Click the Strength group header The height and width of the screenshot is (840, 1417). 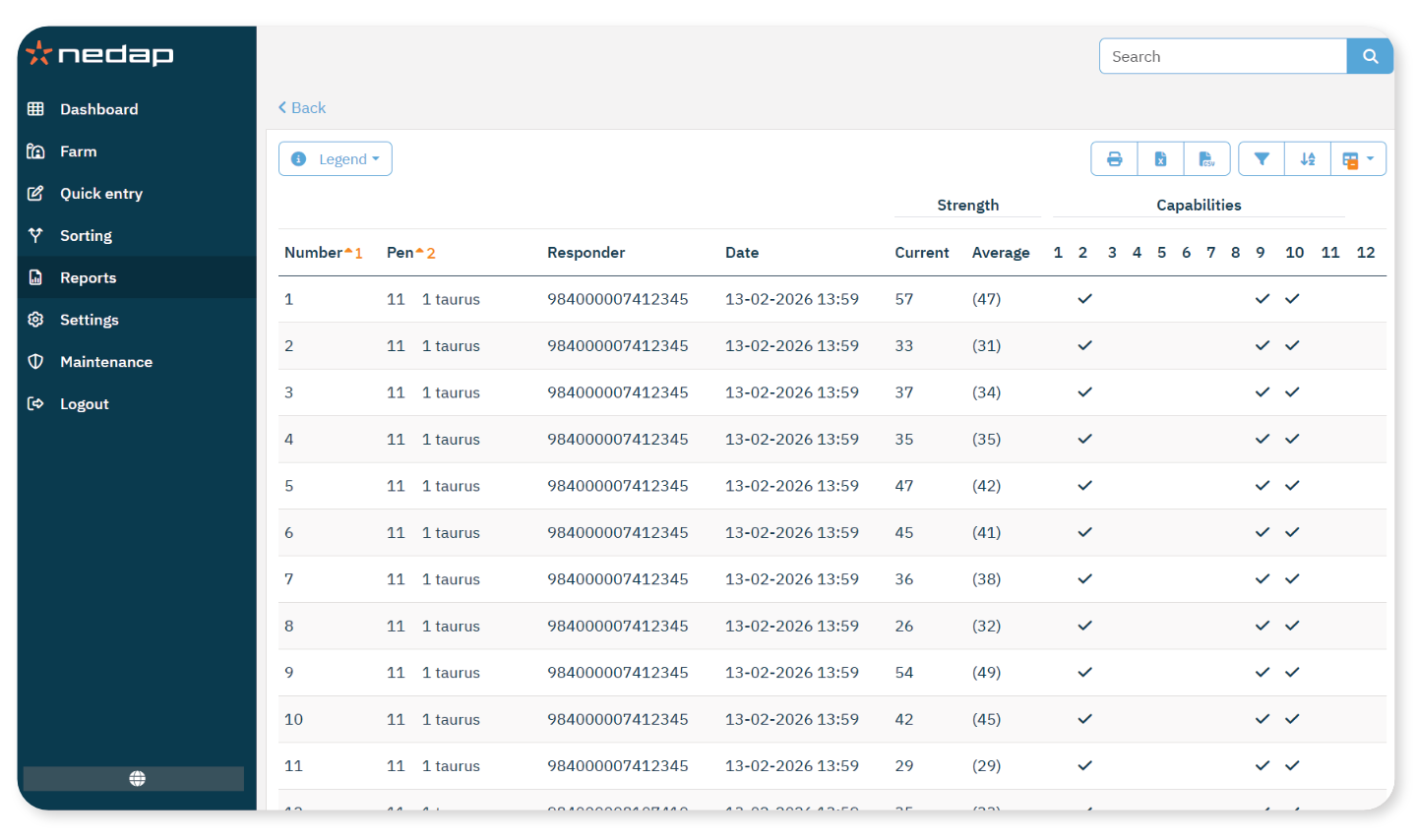[968, 206]
